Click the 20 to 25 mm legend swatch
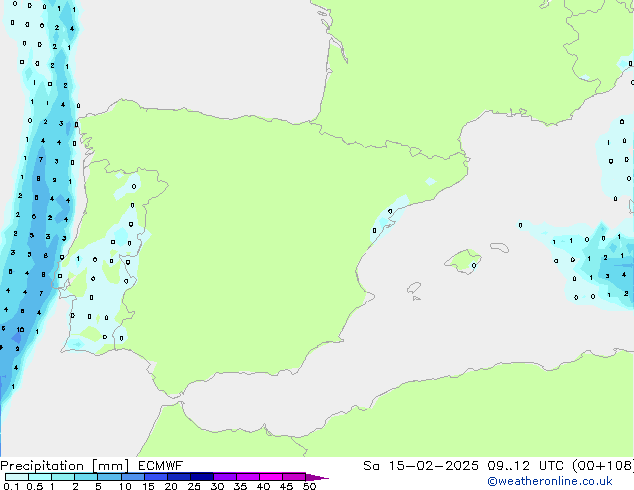Image resolution: width=634 pixels, height=490 pixels. tap(178, 477)
